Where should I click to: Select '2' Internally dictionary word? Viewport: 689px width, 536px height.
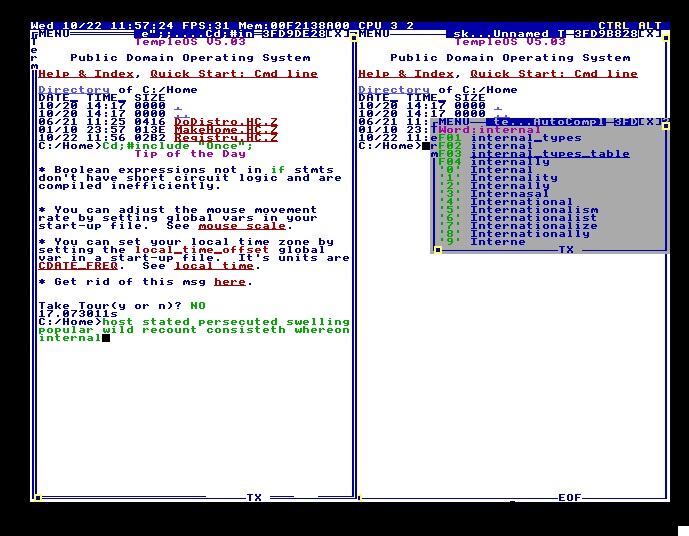(x=494, y=186)
